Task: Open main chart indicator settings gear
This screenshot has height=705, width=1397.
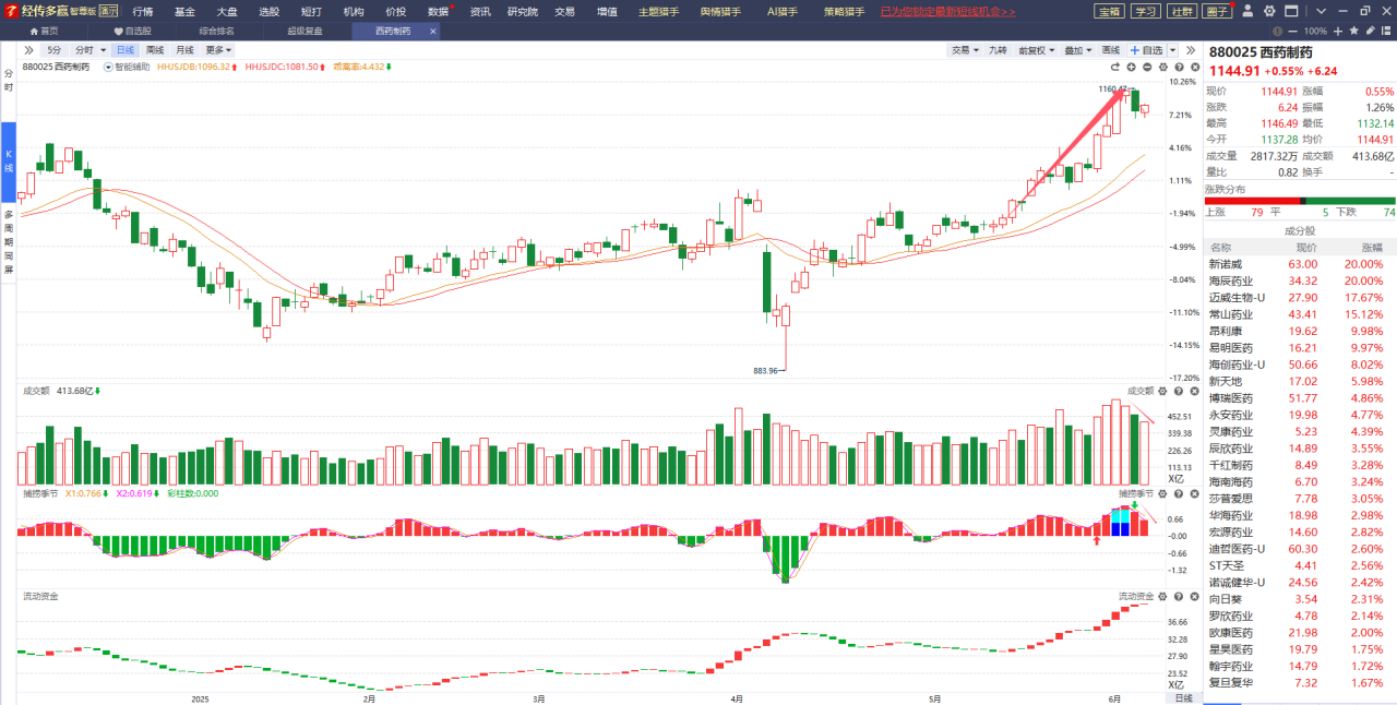Action: [1163, 67]
